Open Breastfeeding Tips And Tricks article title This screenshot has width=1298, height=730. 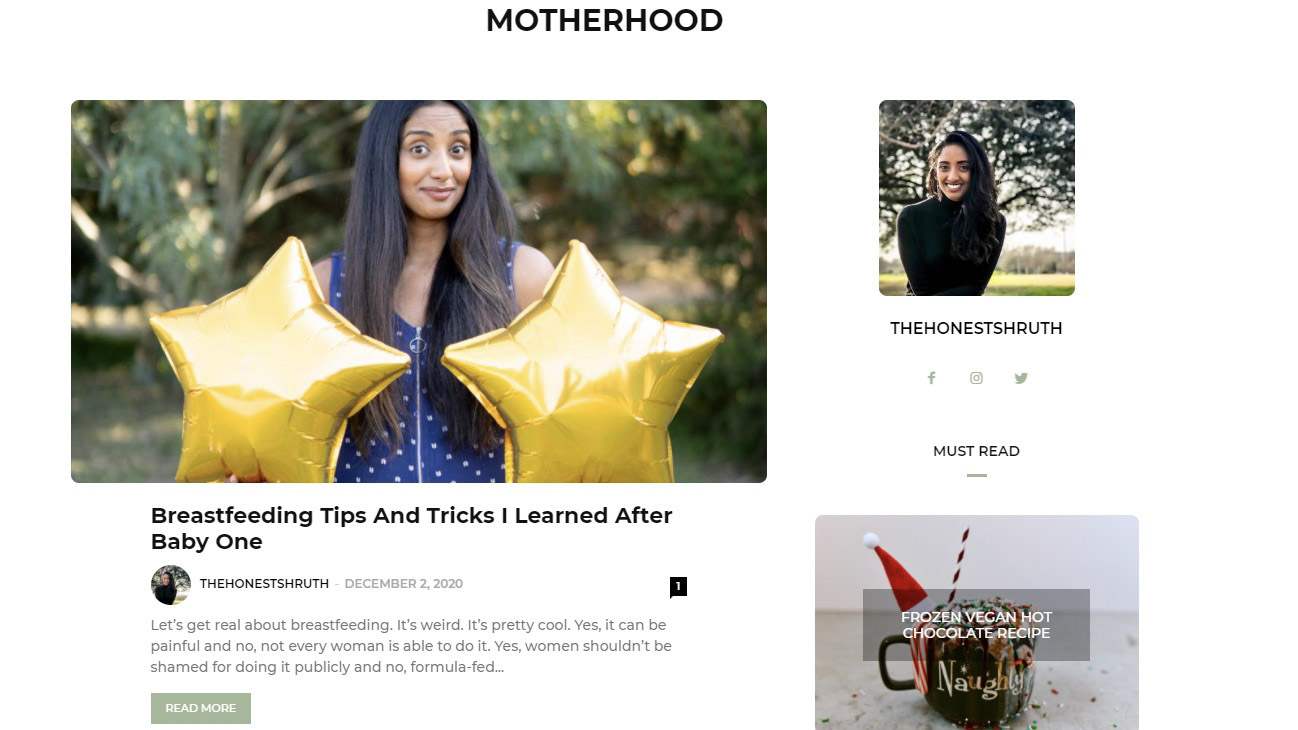tap(411, 528)
